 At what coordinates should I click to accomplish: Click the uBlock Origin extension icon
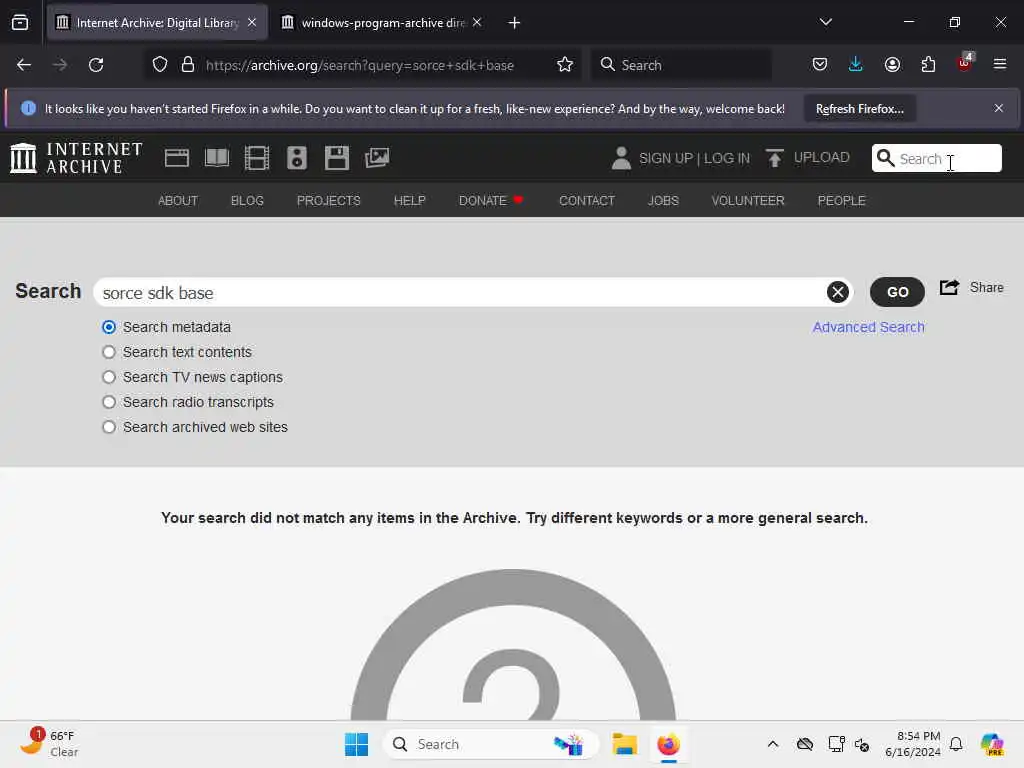tap(965, 63)
